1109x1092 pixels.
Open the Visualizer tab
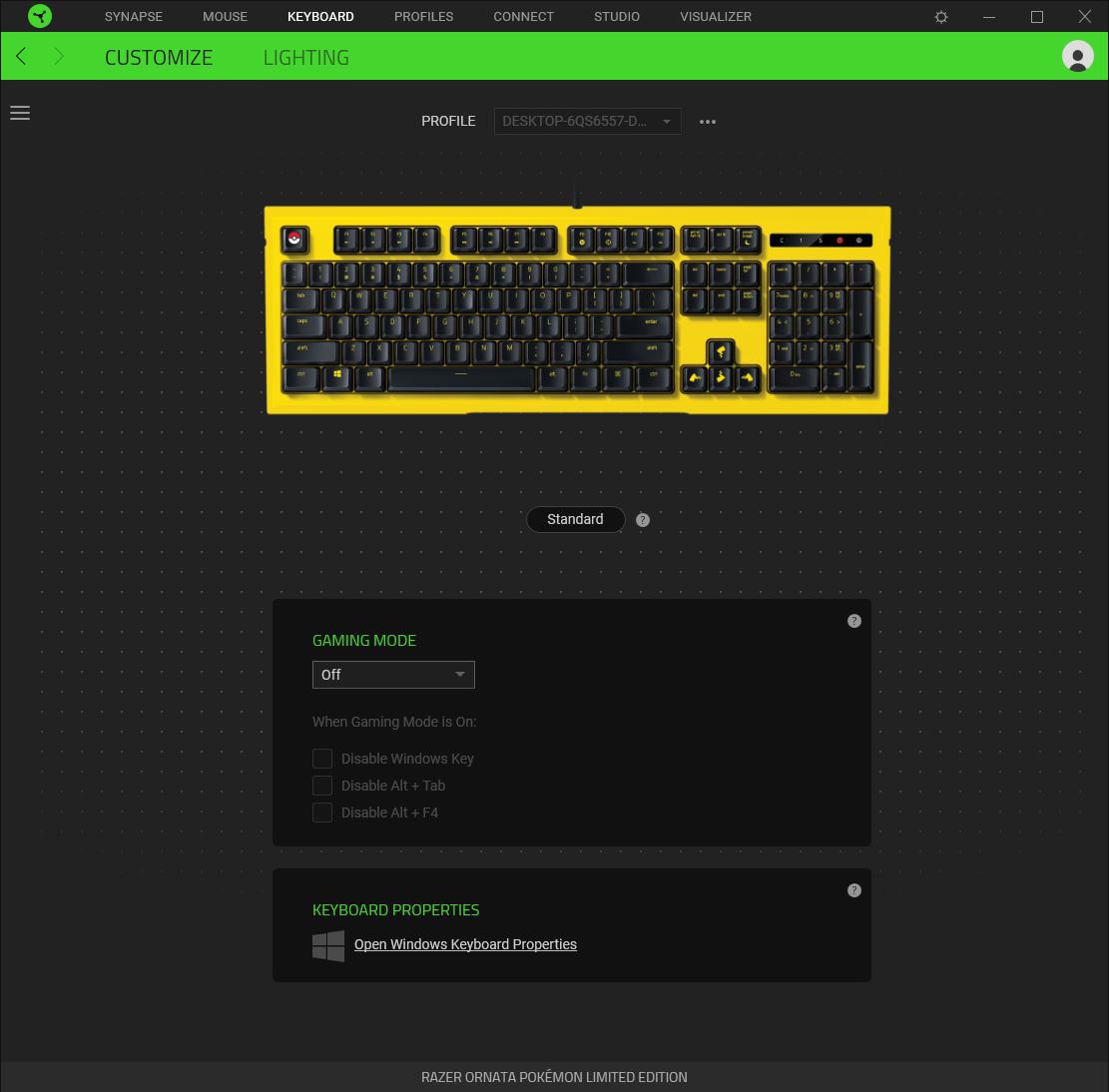click(x=716, y=16)
